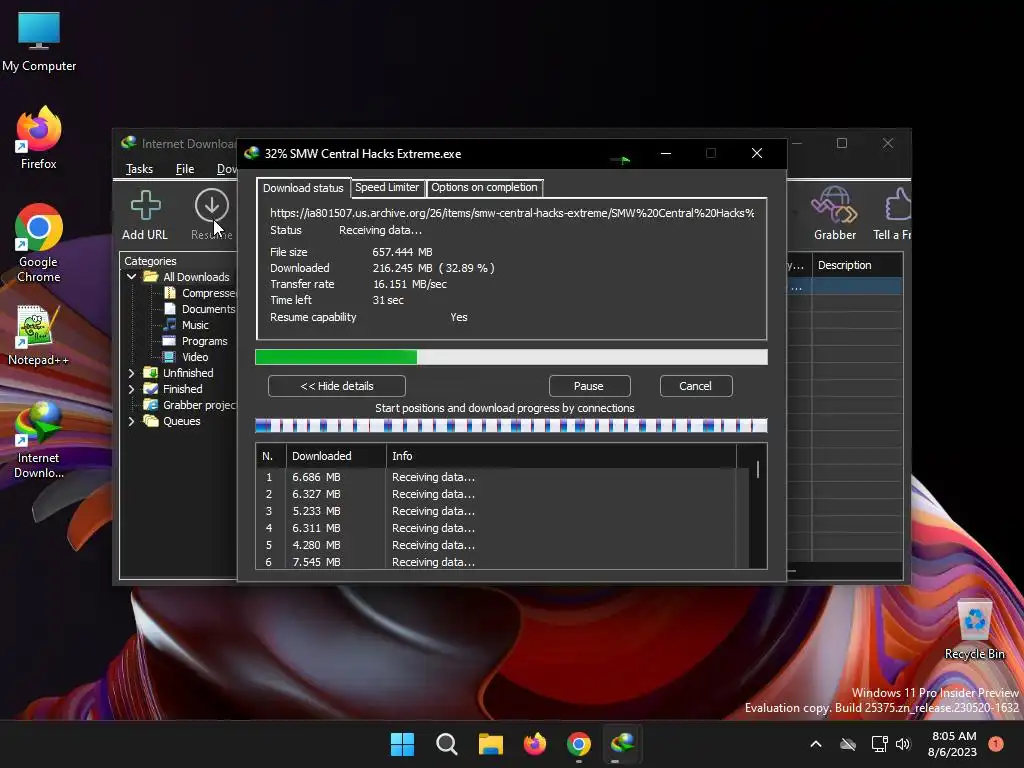
Task: Click the green download progress bar
Action: (x=511, y=357)
